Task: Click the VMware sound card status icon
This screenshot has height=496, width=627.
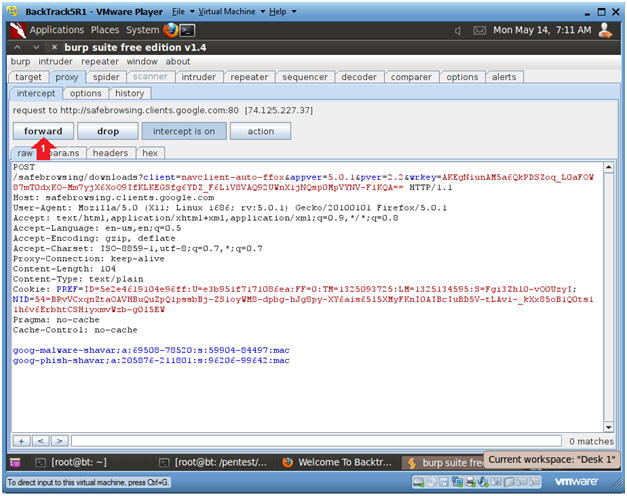Action: (483, 482)
